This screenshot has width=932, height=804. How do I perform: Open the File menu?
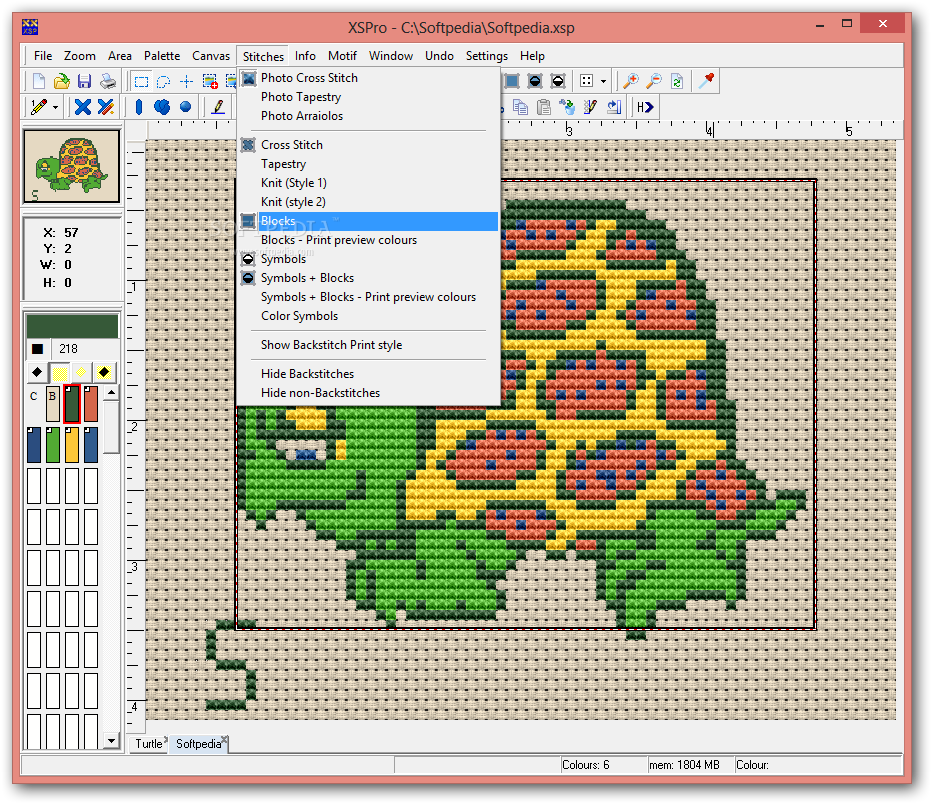point(43,56)
